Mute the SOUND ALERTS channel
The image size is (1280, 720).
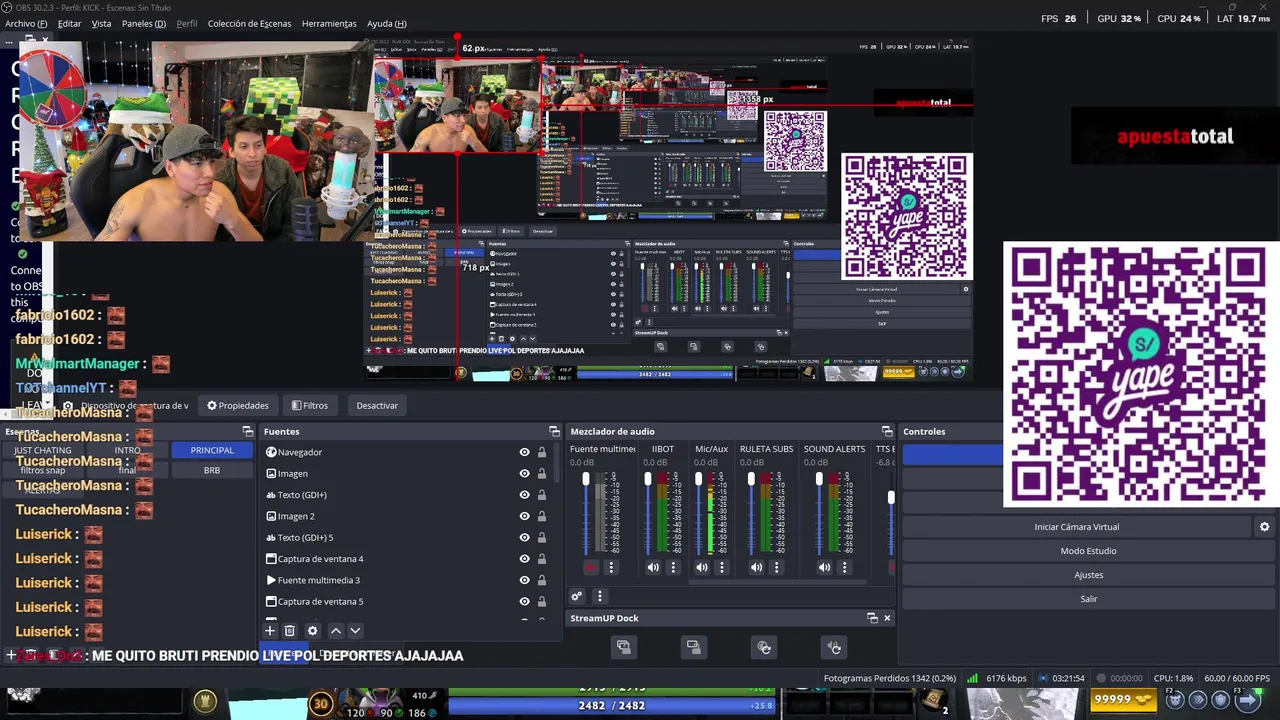click(x=824, y=567)
